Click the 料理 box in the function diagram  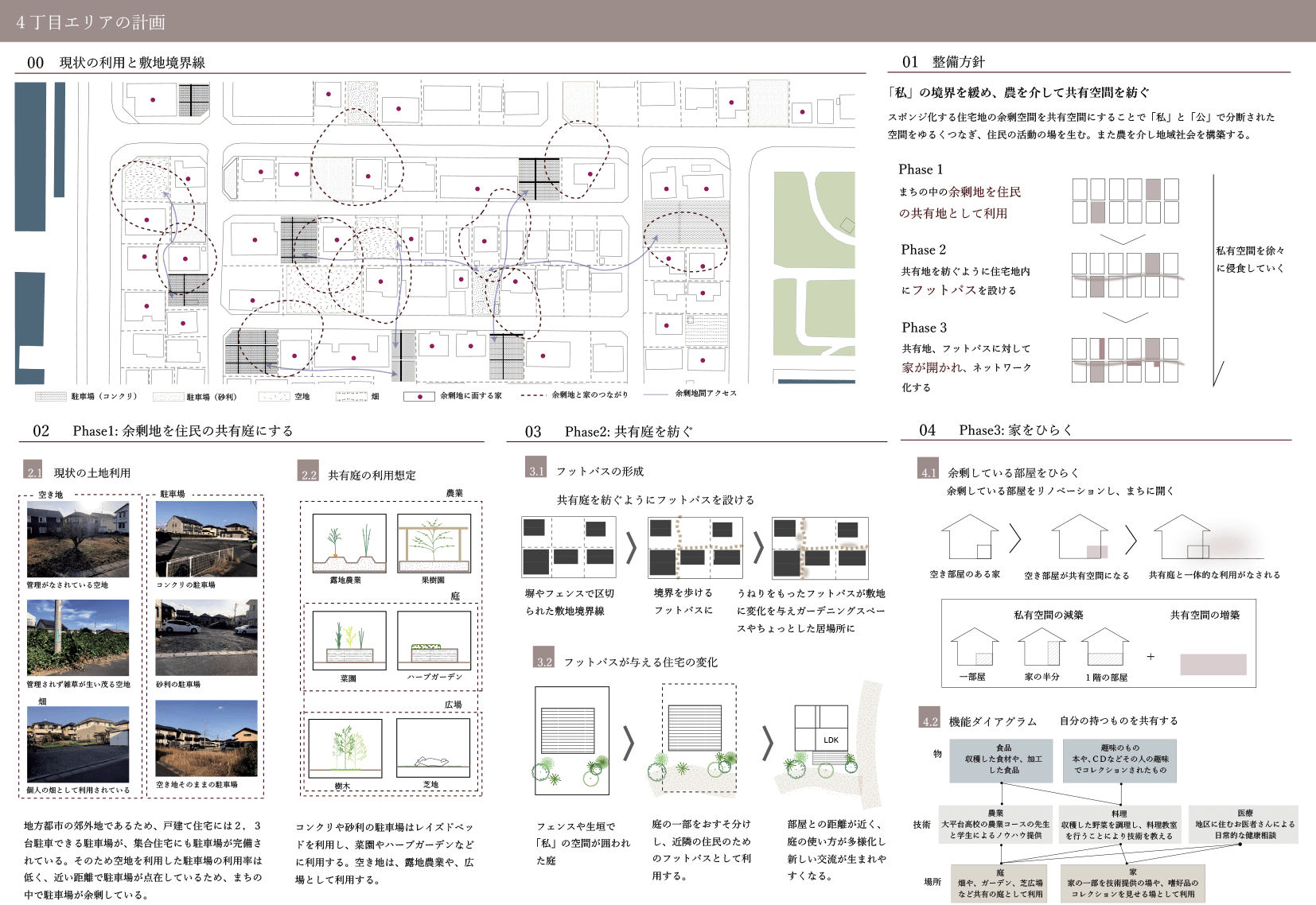[x=1119, y=825]
